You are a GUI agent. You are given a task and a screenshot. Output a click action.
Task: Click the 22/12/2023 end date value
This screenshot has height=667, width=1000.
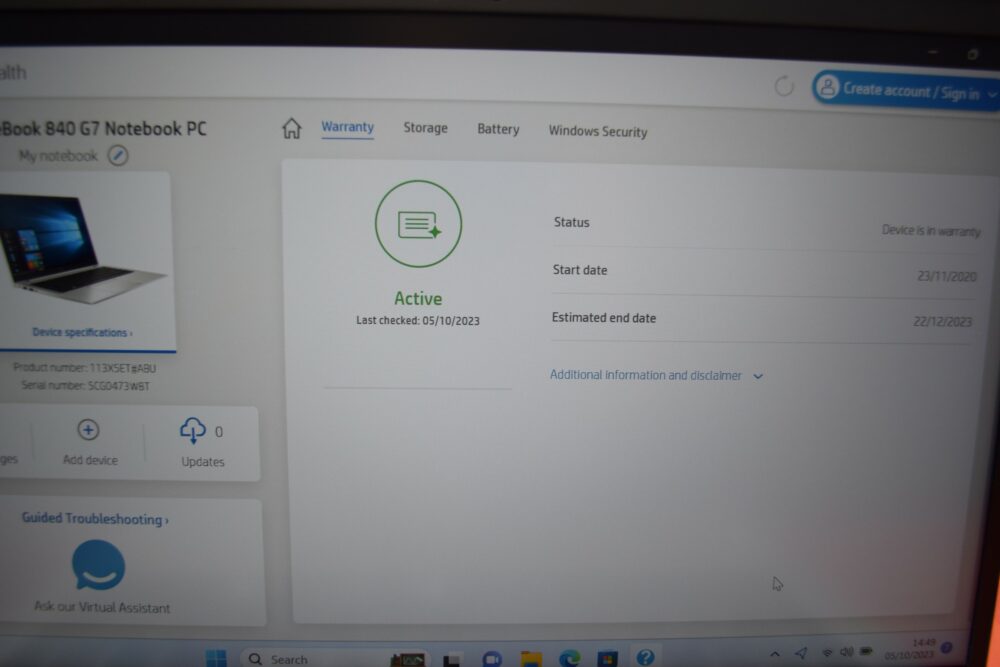(943, 321)
